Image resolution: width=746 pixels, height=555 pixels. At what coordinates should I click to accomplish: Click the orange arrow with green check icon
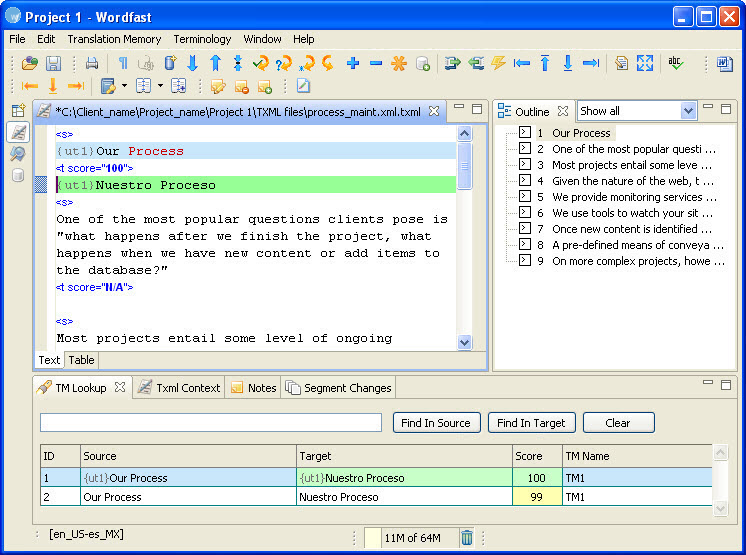point(261,63)
